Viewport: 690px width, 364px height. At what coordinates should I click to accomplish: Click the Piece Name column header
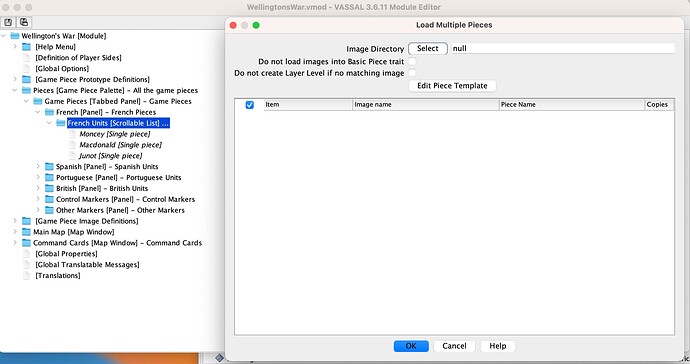(572, 105)
